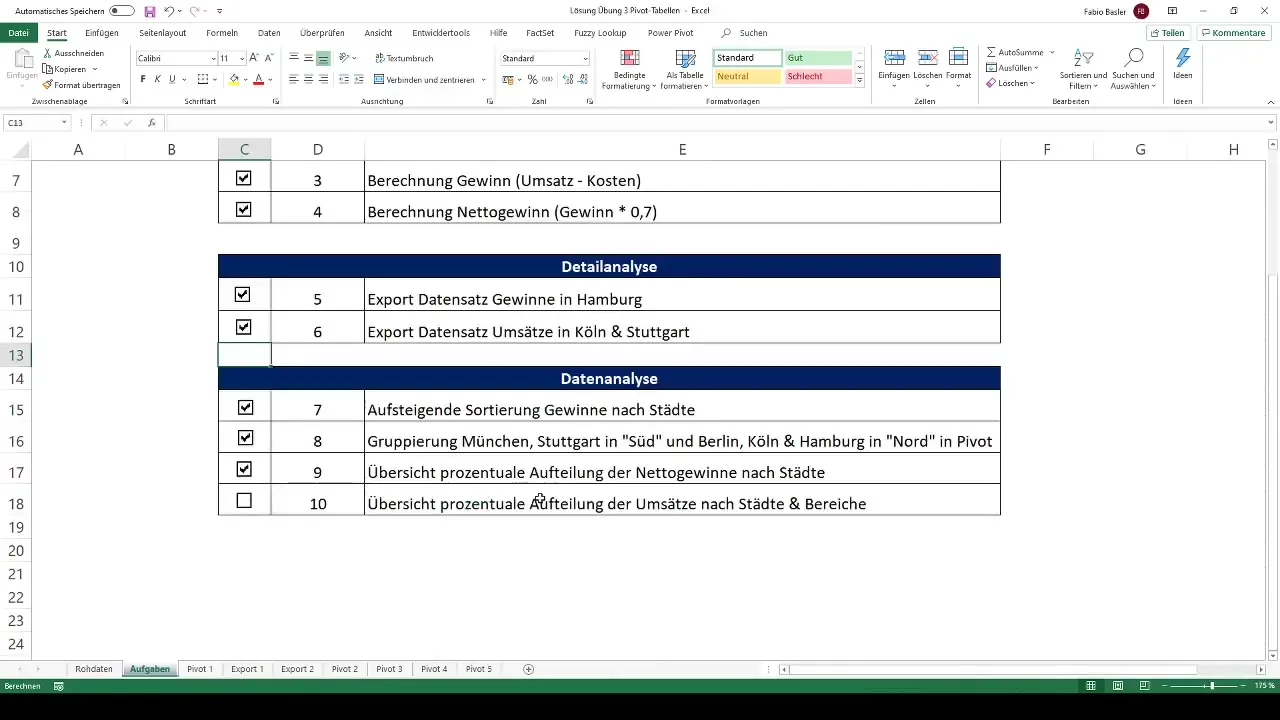Increase font size with large A icon

tap(254, 58)
